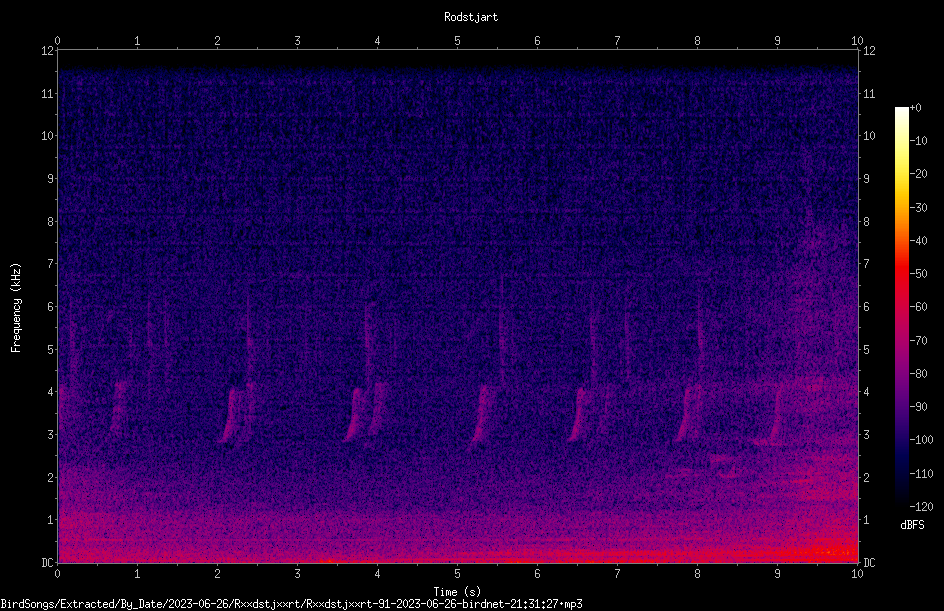Click the '-20' color scale label
944x611 pixels.
918,174
